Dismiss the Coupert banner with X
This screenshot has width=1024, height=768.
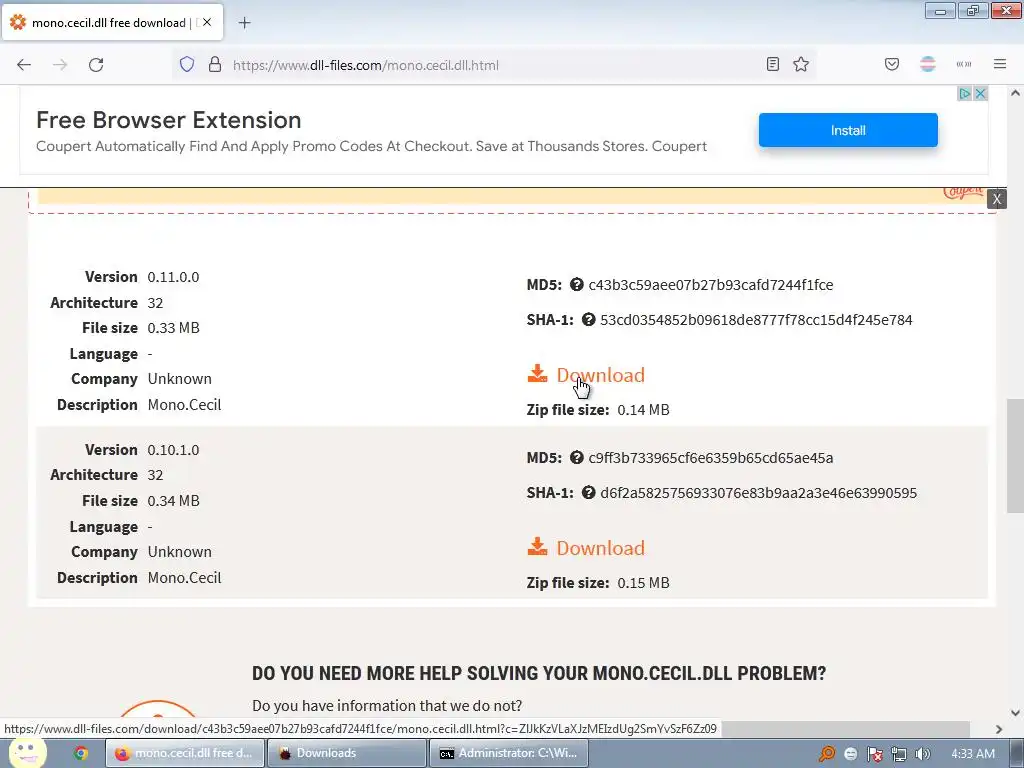pyautogui.click(x=997, y=199)
